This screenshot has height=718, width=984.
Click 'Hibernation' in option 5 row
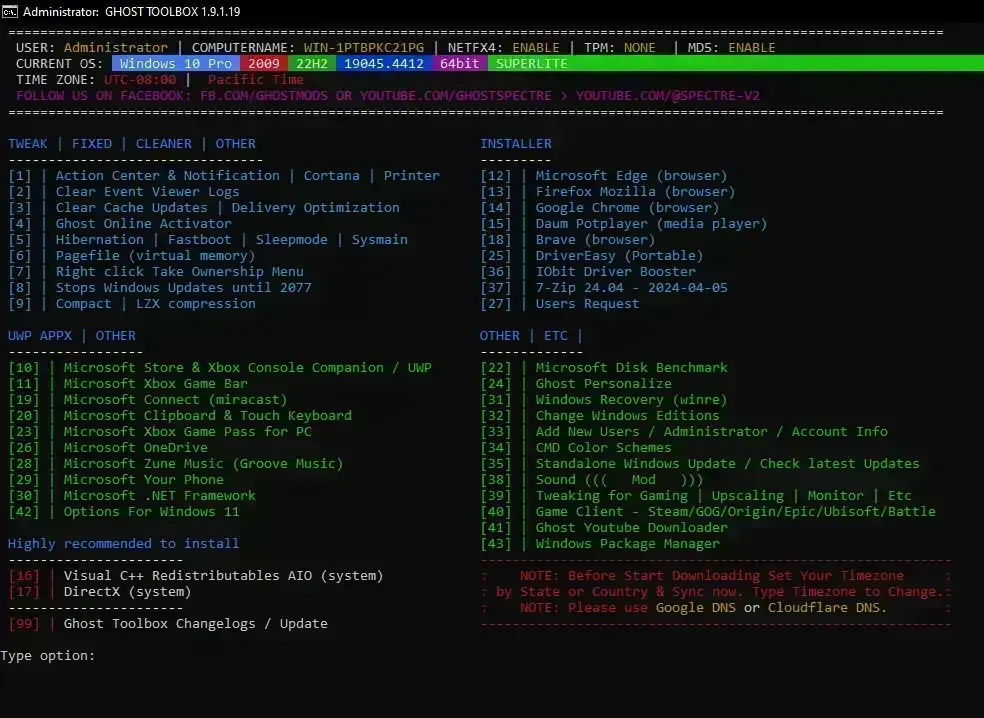coord(100,240)
